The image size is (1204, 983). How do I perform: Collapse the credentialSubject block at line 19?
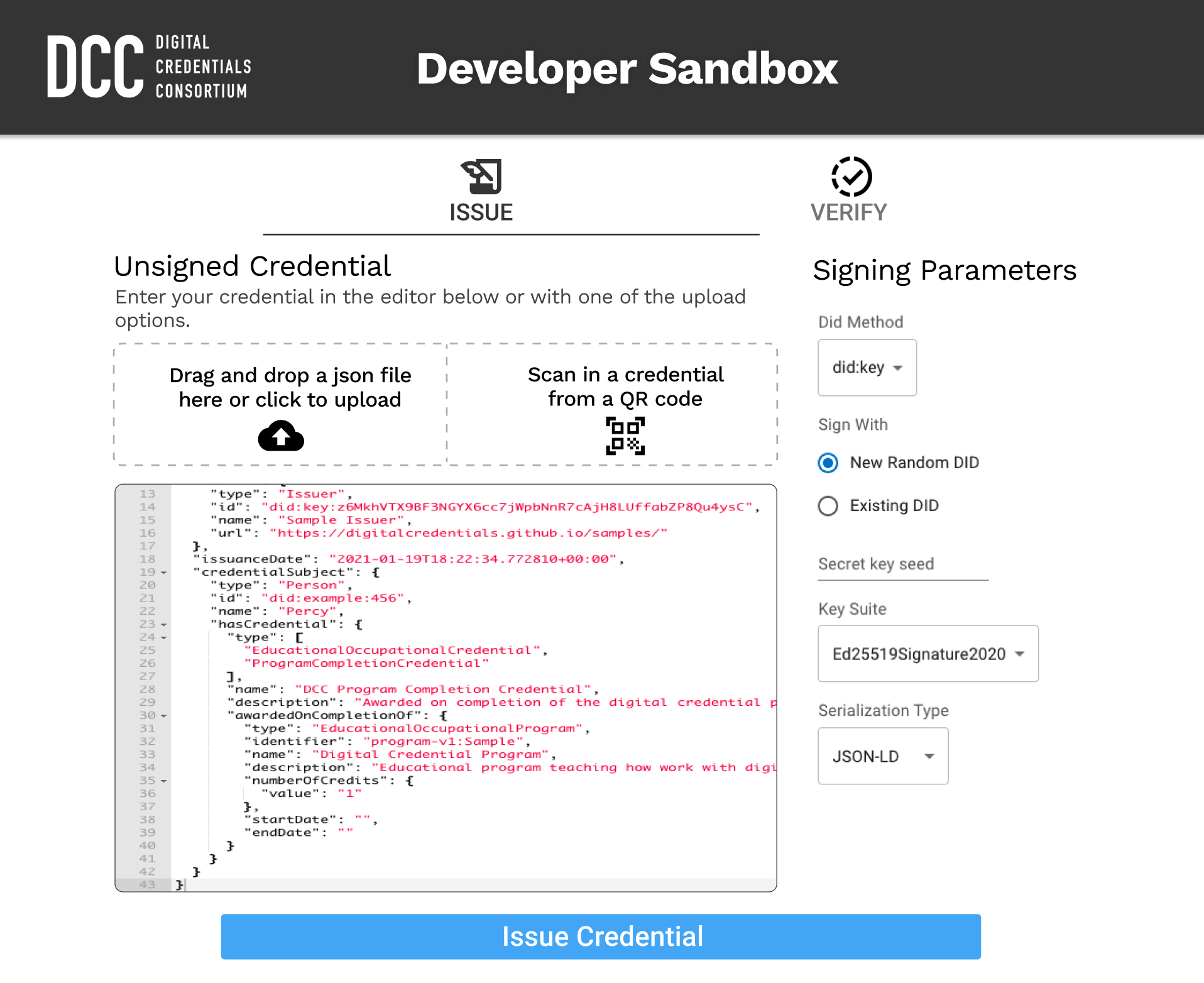163,573
